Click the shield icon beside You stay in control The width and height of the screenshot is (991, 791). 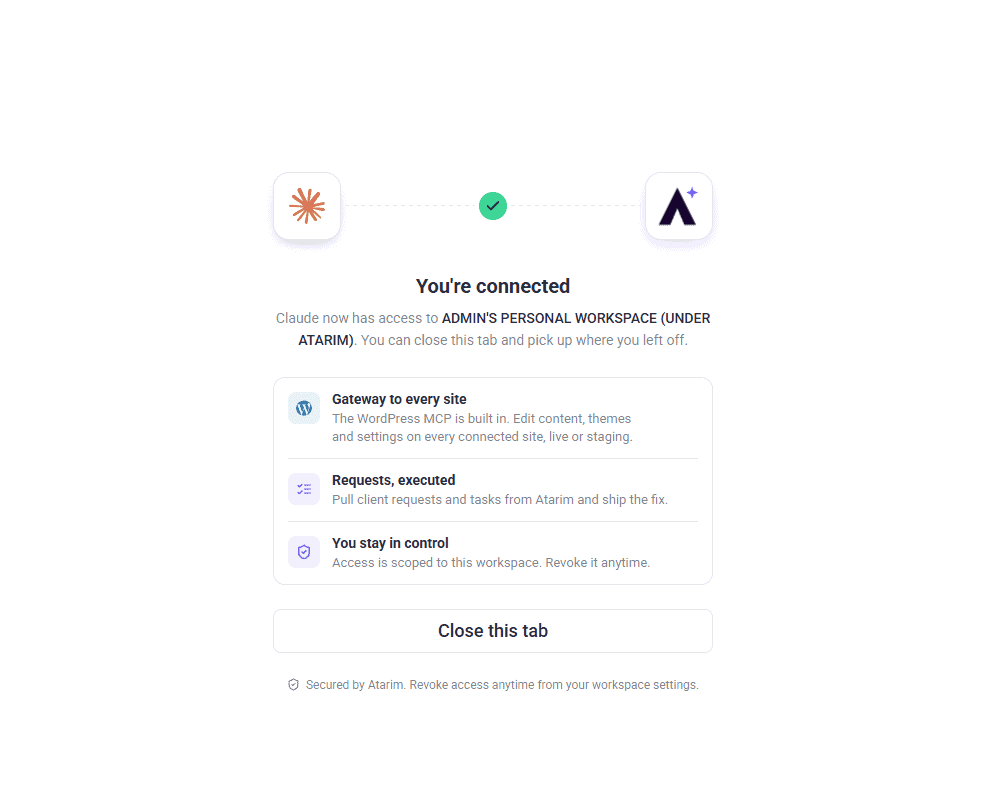point(304,552)
